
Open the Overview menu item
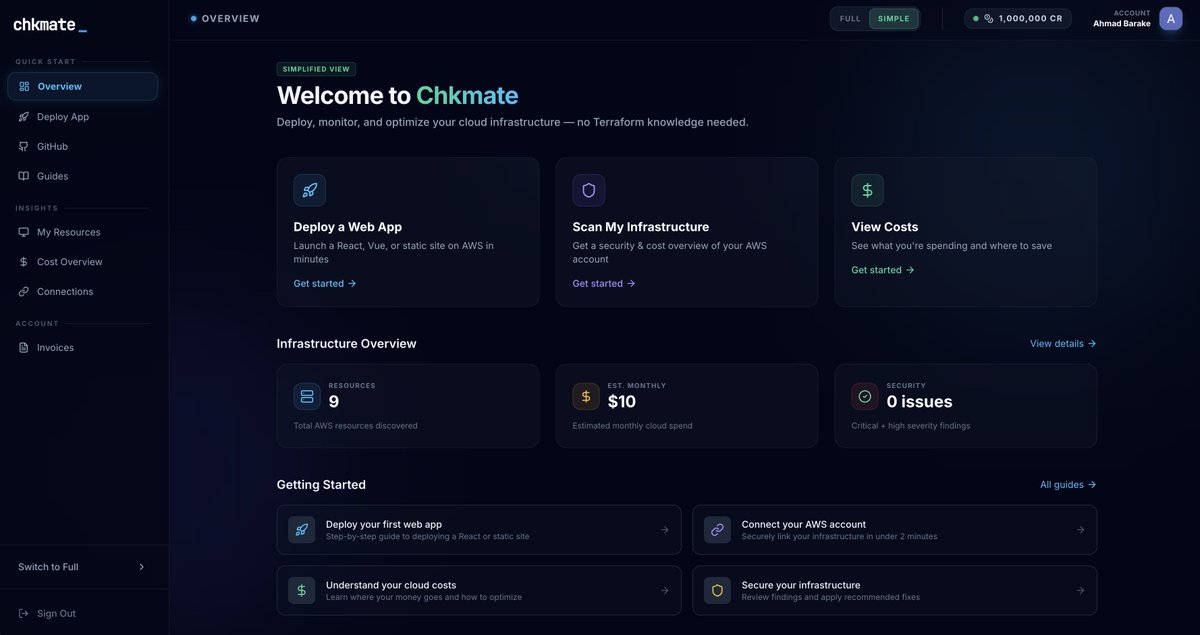coord(82,86)
